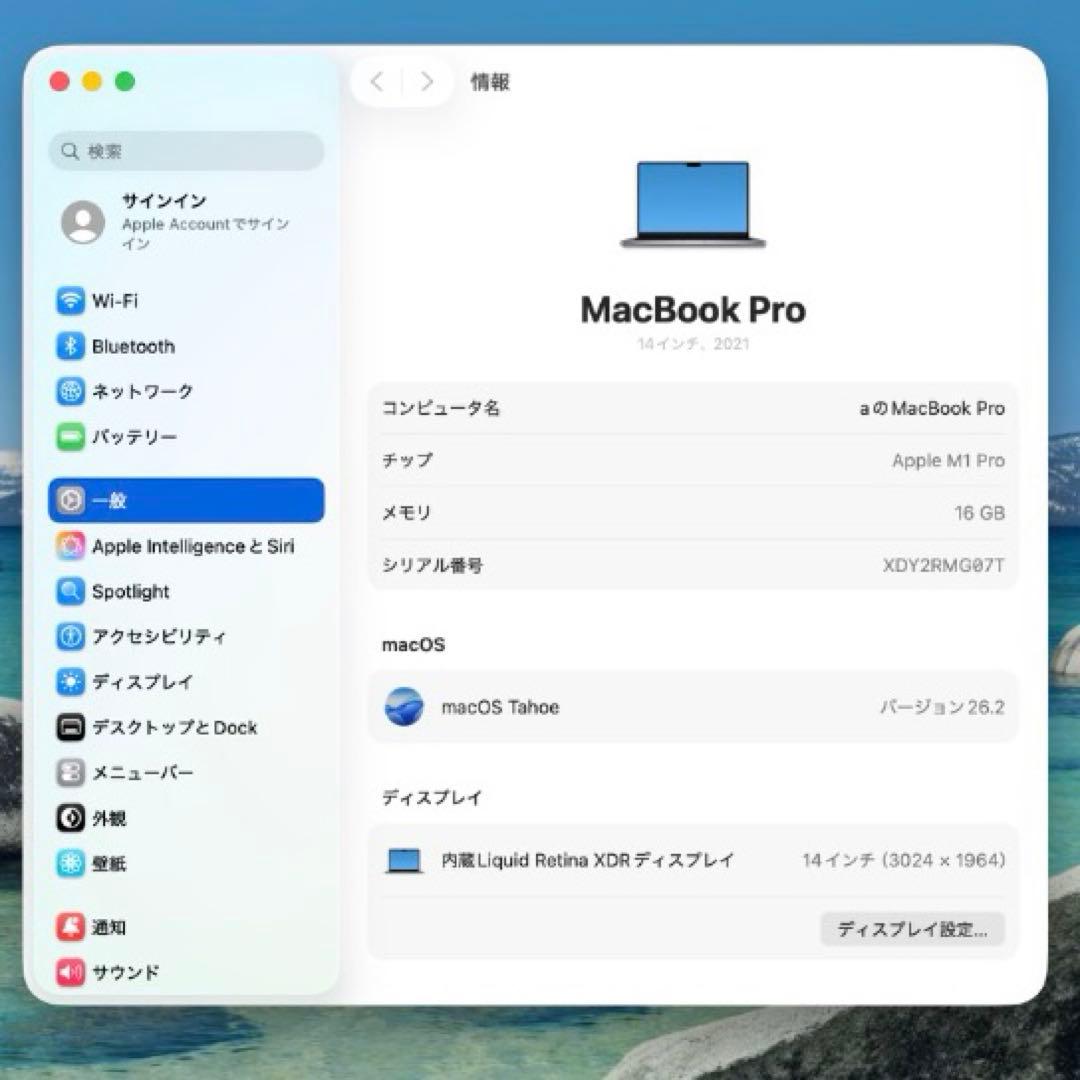Viewport: 1080px width, 1080px height.
Task: Select the 通知 (Notifications) toggle section
Action: click(x=70, y=927)
